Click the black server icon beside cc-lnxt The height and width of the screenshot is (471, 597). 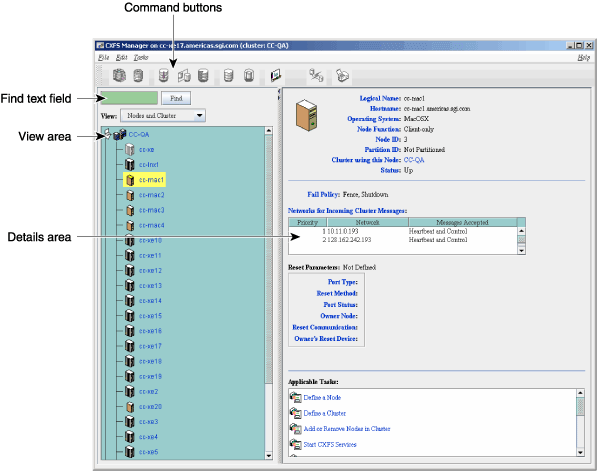130,164
